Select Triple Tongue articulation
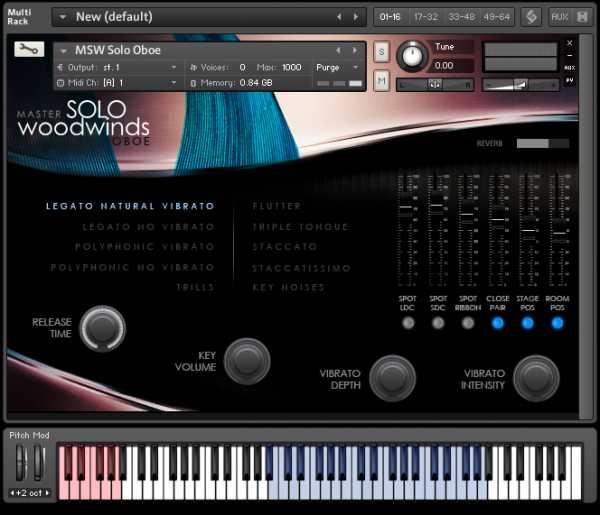The image size is (600, 515). [x=300, y=227]
